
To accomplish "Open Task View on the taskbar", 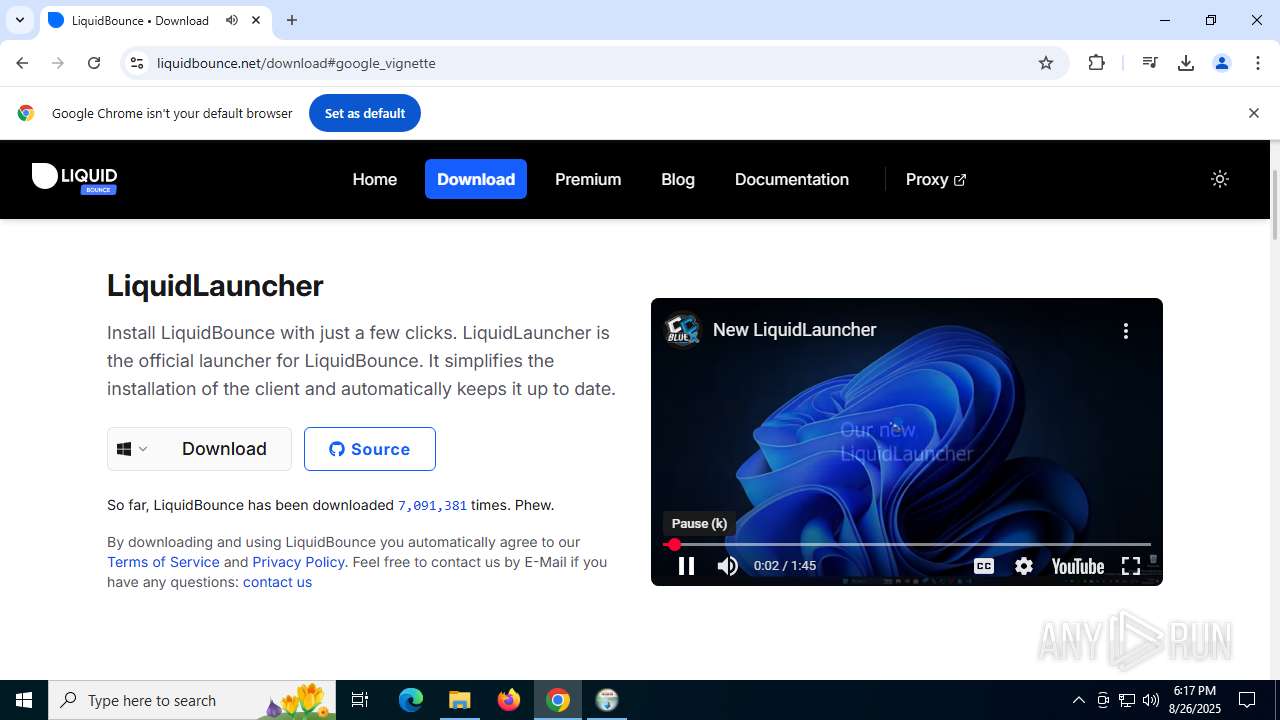I will pos(360,700).
